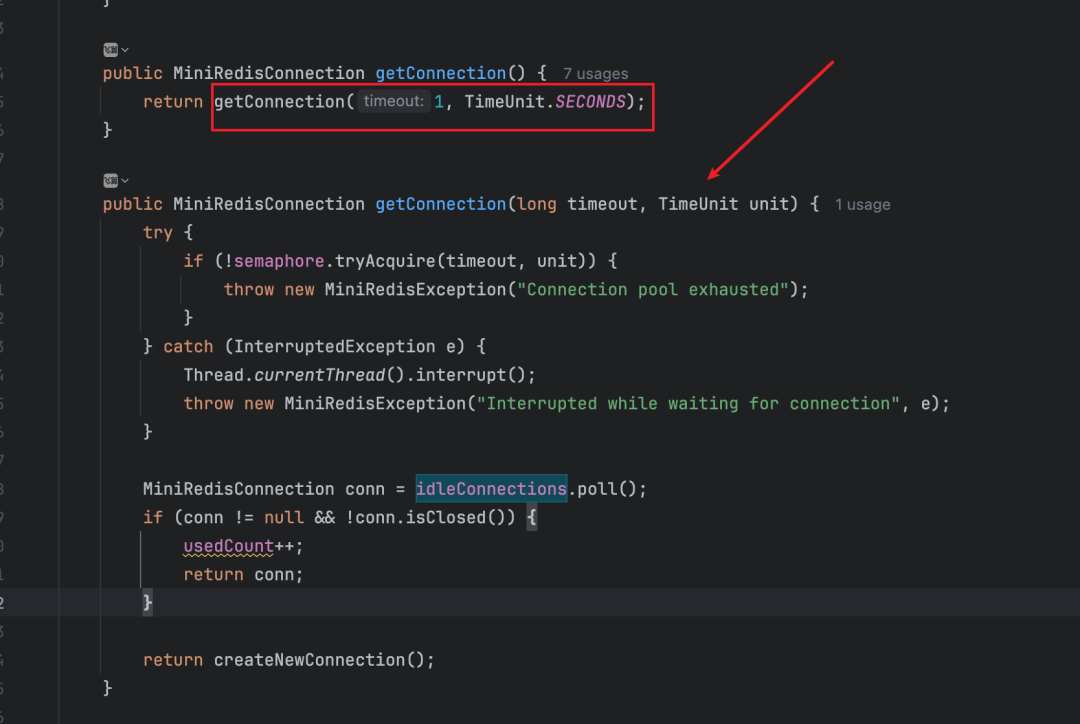Expand the chevron above getConnection(long timeout, TimeUnit unit)
The width and height of the screenshot is (1080, 724).
coord(125,180)
